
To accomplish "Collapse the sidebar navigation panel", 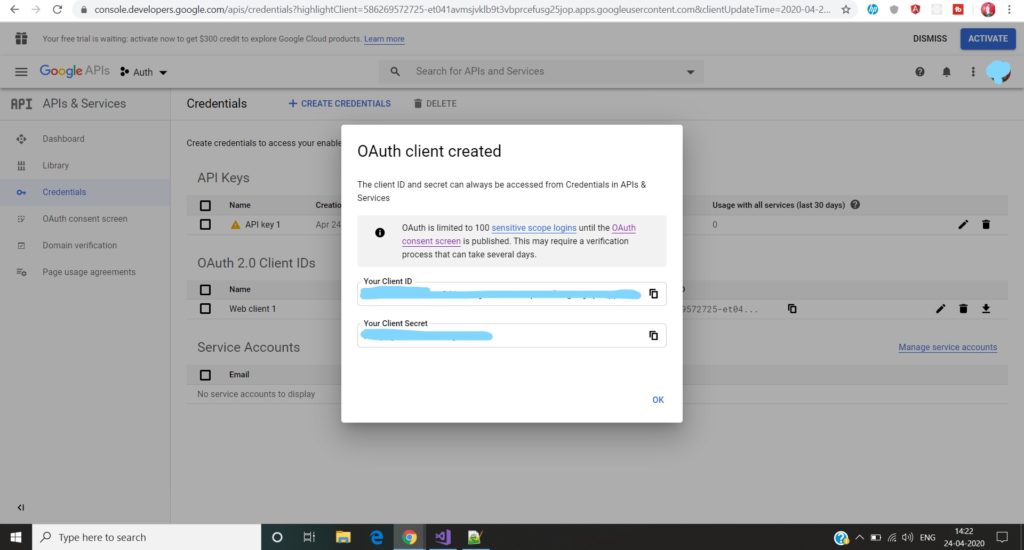I will pyautogui.click(x=21, y=508).
